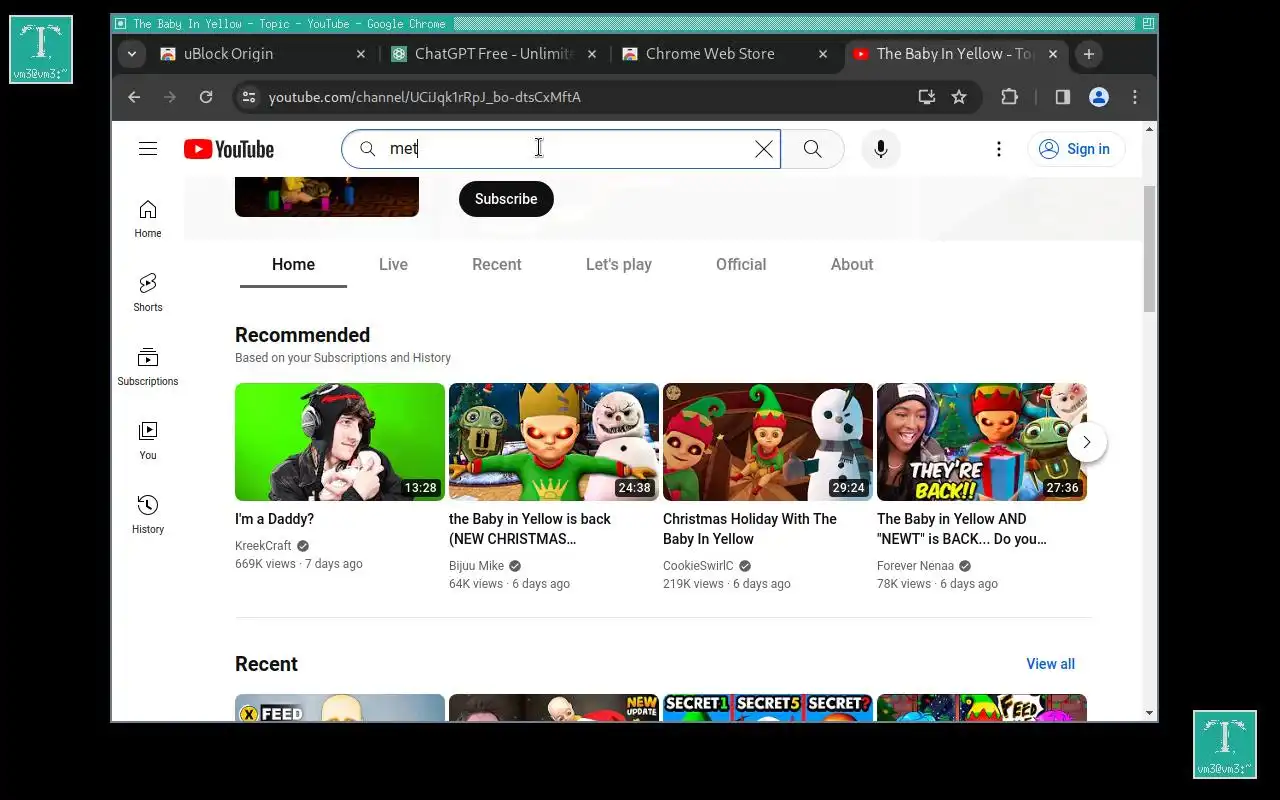The image size is (1280, 800).
Task: Select the channel Live tab
Action: [393, 265]
